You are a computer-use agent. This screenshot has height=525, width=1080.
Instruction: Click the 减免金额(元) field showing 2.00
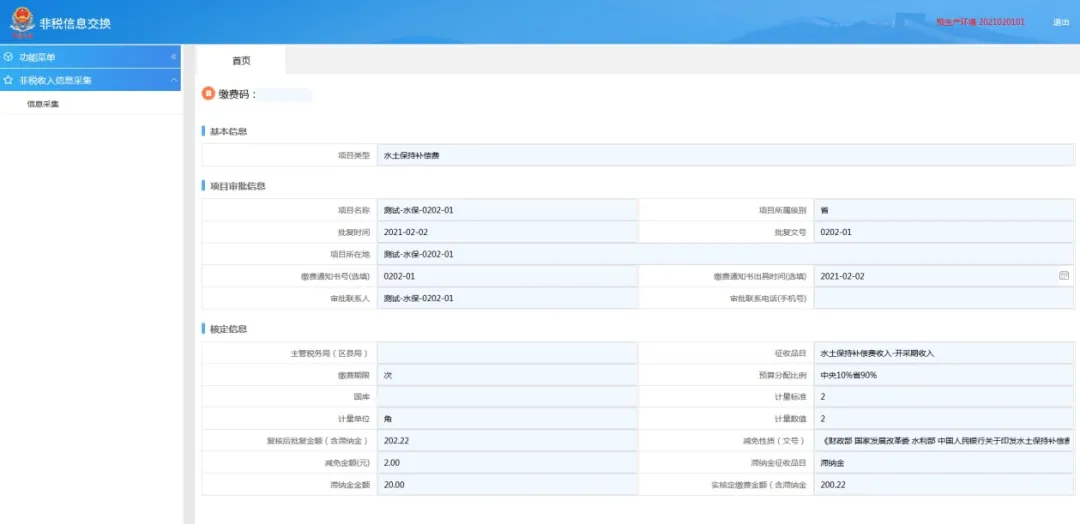pos(507,463)
